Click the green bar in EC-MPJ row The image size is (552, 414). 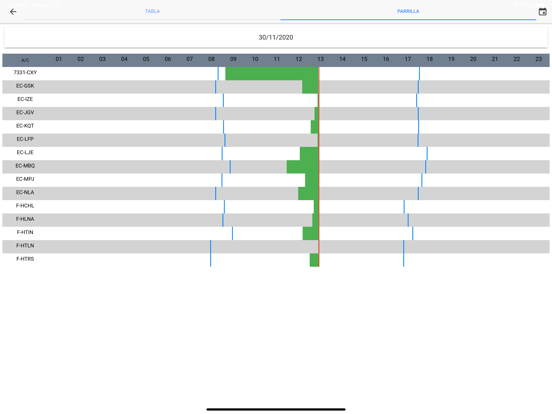[x=312, y=180]
